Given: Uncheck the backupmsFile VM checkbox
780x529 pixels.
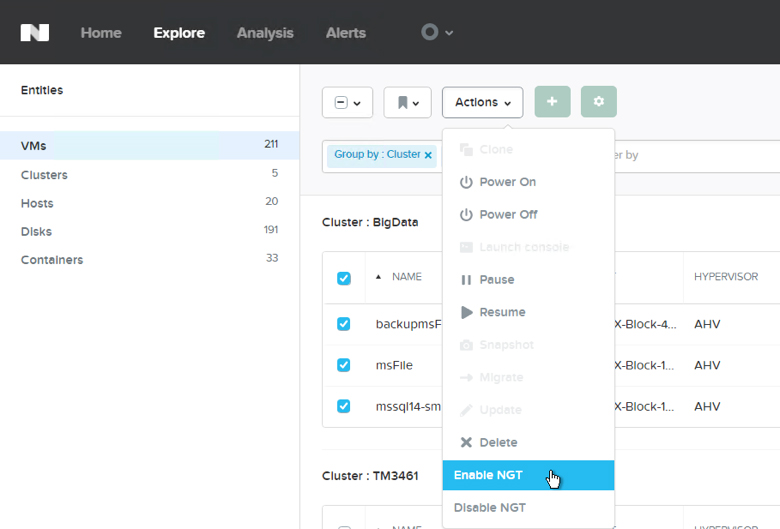Looking at the screenshot, I should pos(344,324).
